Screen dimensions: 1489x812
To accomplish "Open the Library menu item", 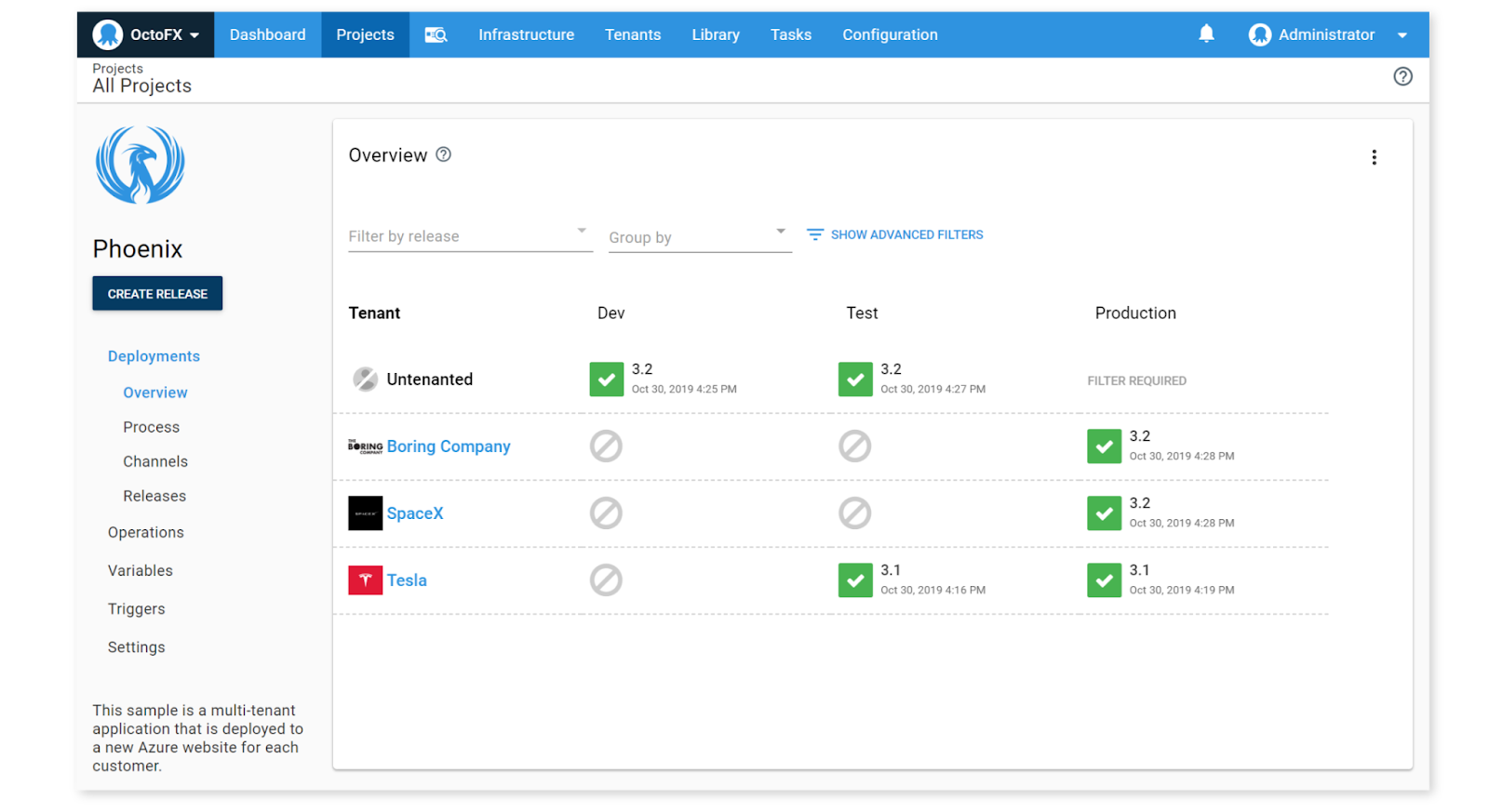I will pyautogui.click(x=715, y=34).
